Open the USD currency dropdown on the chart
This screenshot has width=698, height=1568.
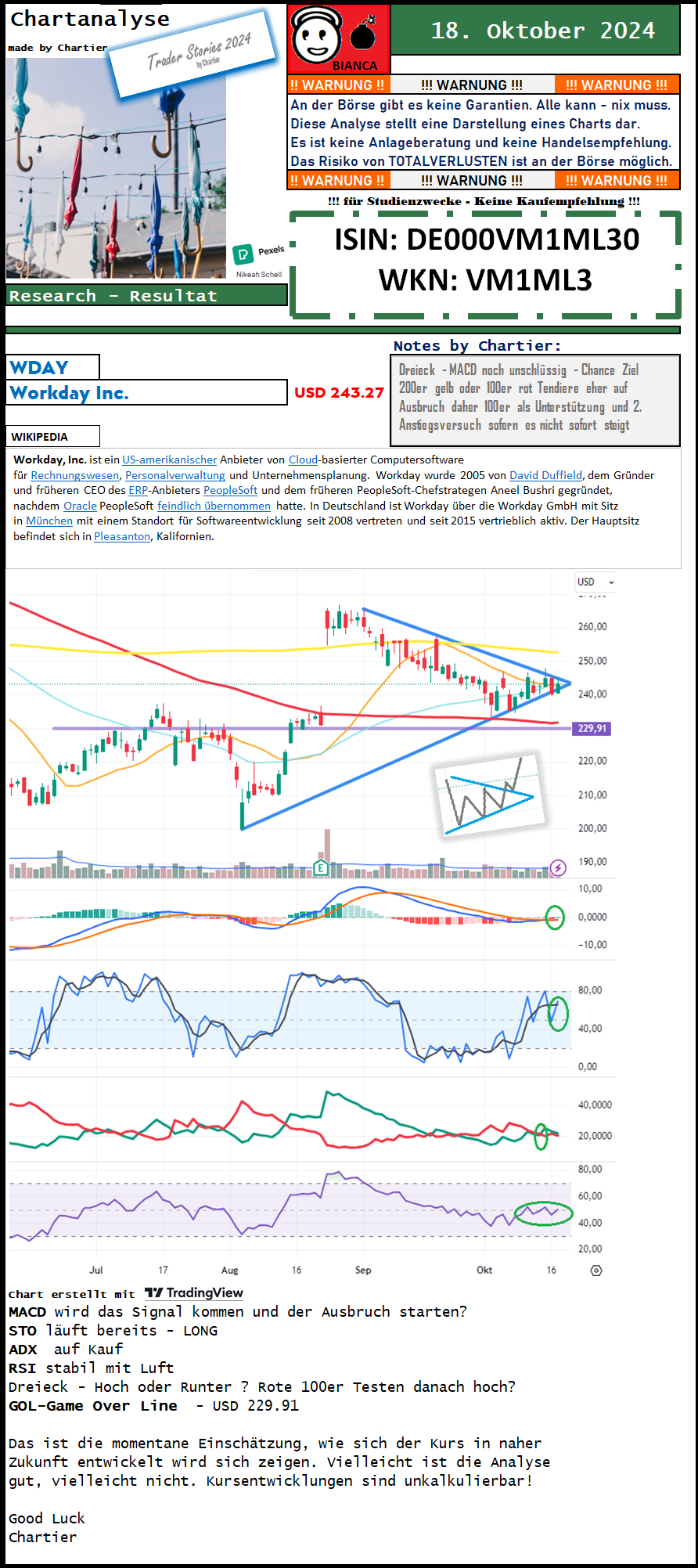point(595,582)
